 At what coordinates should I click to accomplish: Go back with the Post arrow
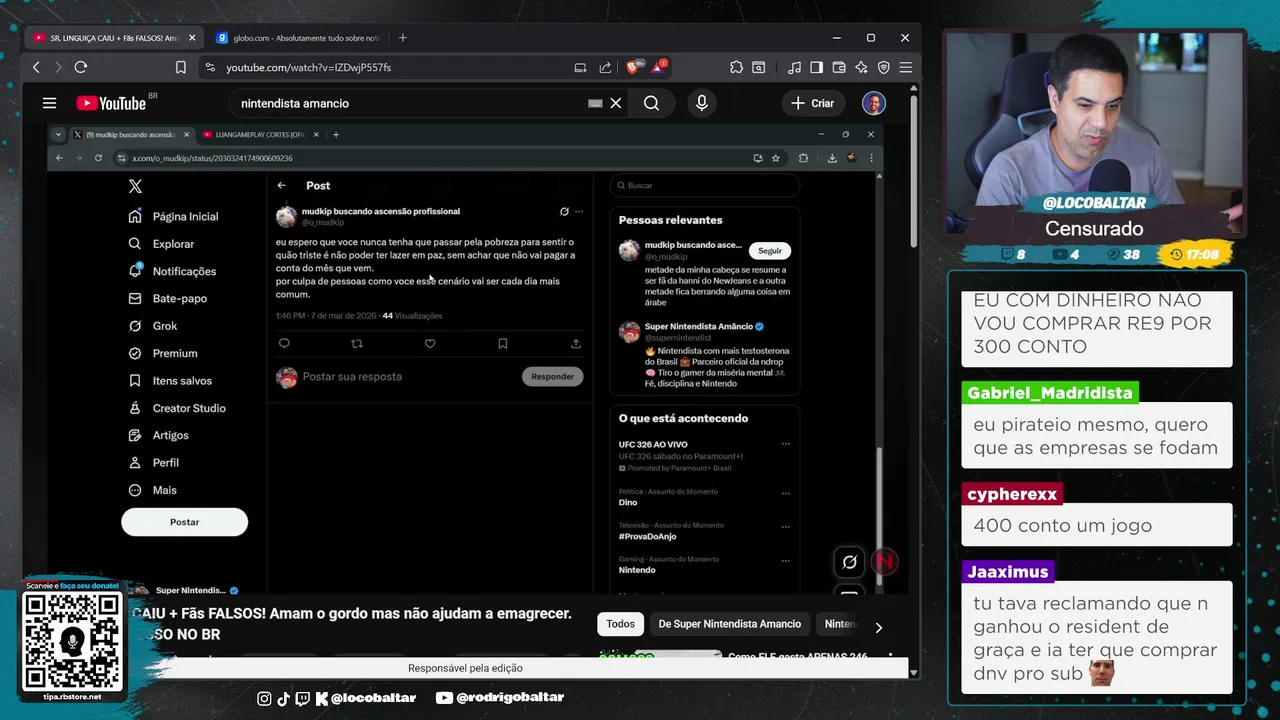pos(282,185)
